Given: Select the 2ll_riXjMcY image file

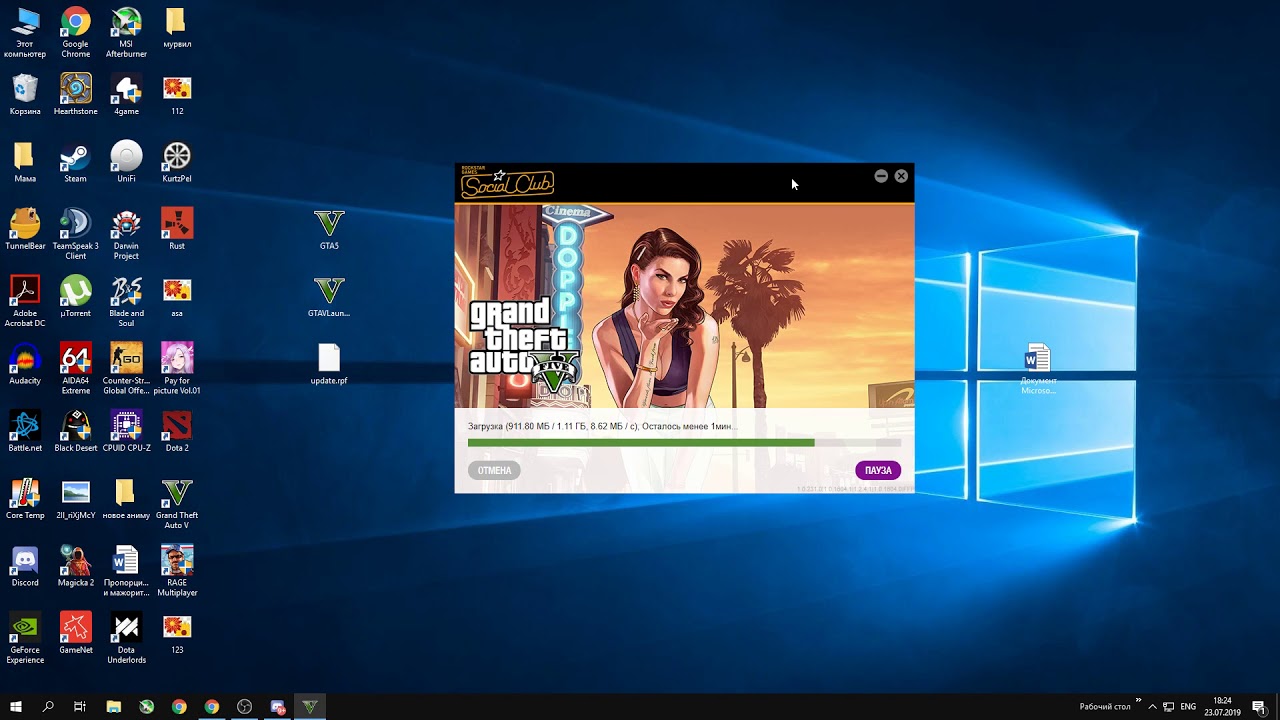Looking at the screenshot, I should [x=75, y=498].
